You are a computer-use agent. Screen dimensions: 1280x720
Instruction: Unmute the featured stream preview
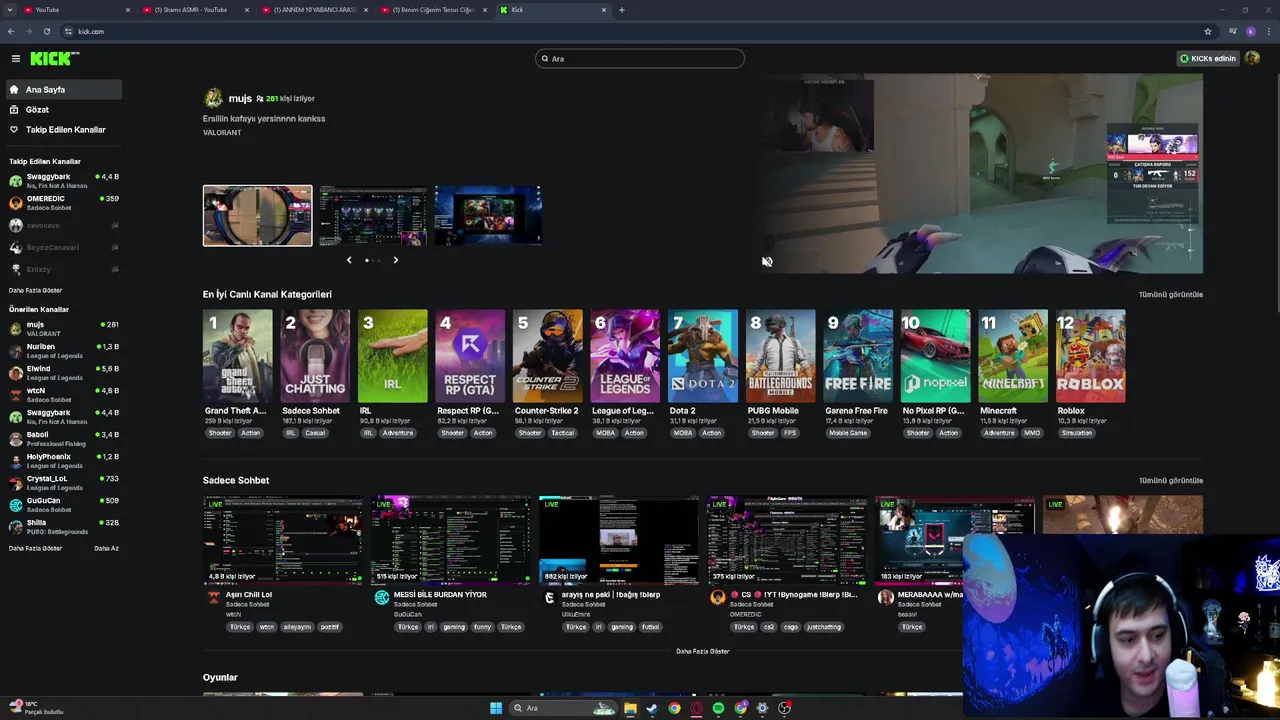[767, 261]
